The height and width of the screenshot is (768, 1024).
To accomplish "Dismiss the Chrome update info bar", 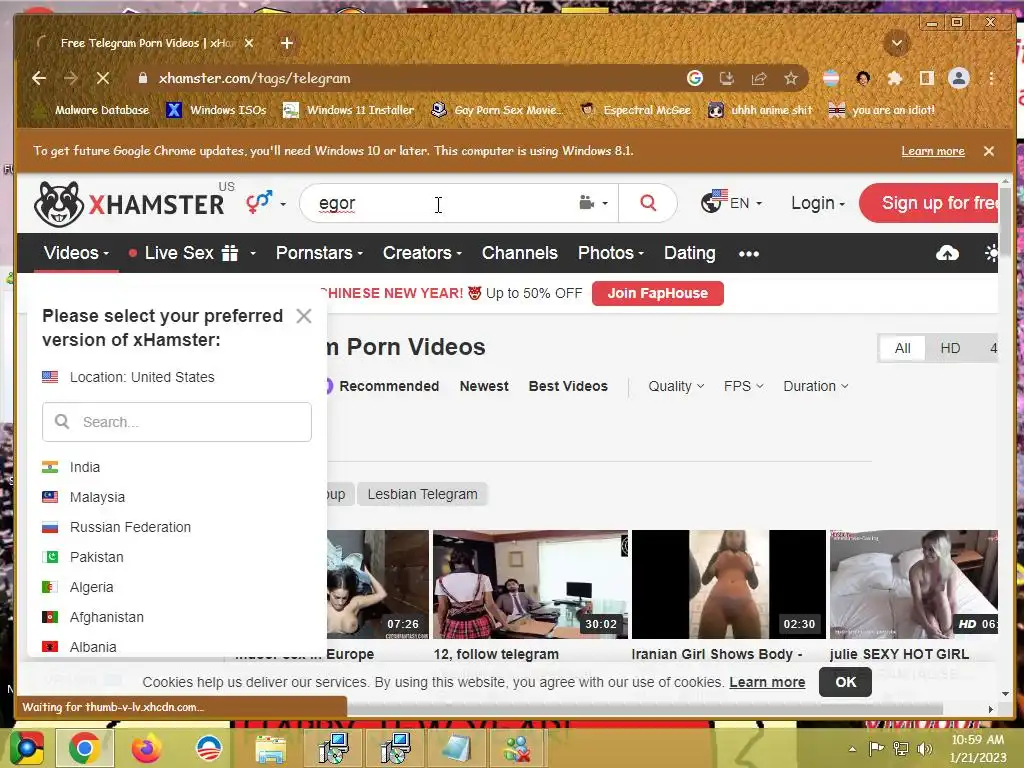I will pos(989,151).
